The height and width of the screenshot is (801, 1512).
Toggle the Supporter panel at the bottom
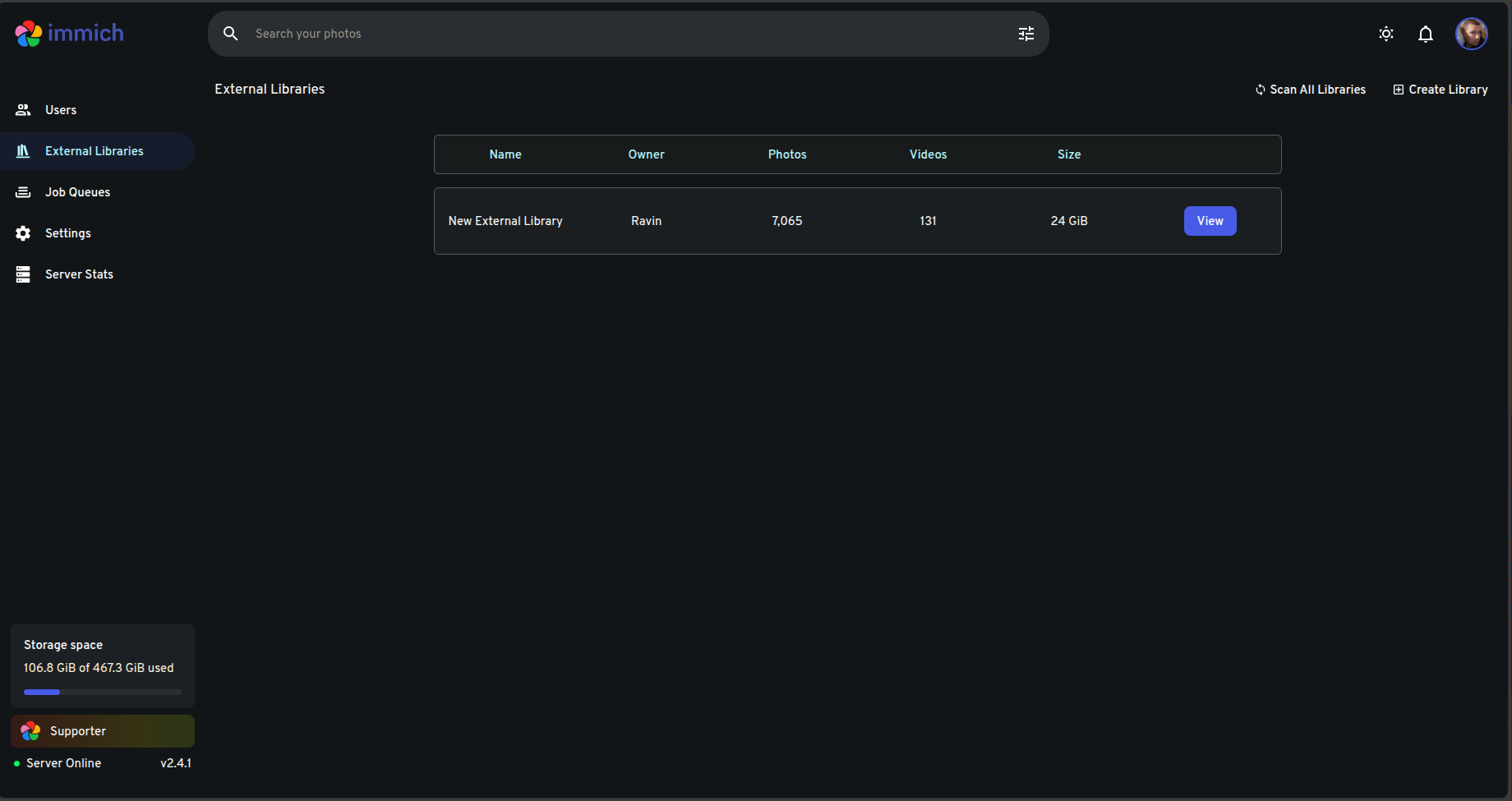[x=102, y=730]
